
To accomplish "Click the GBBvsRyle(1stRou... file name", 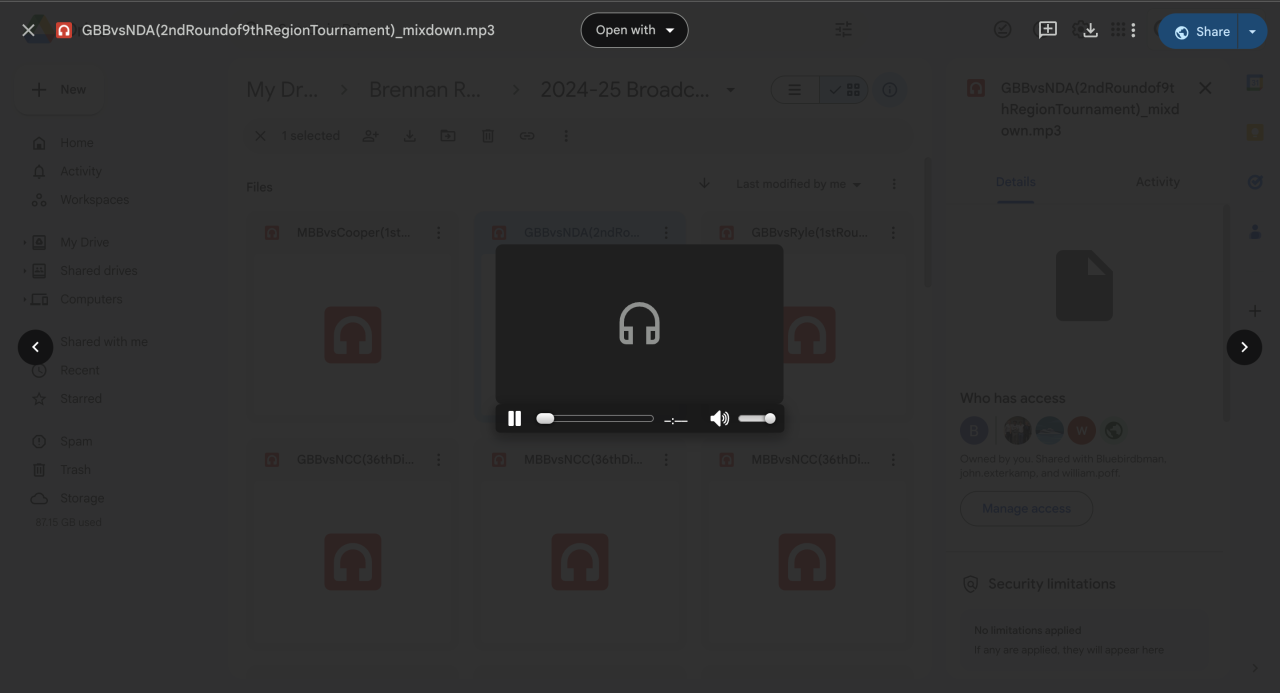I will point(810,233).
